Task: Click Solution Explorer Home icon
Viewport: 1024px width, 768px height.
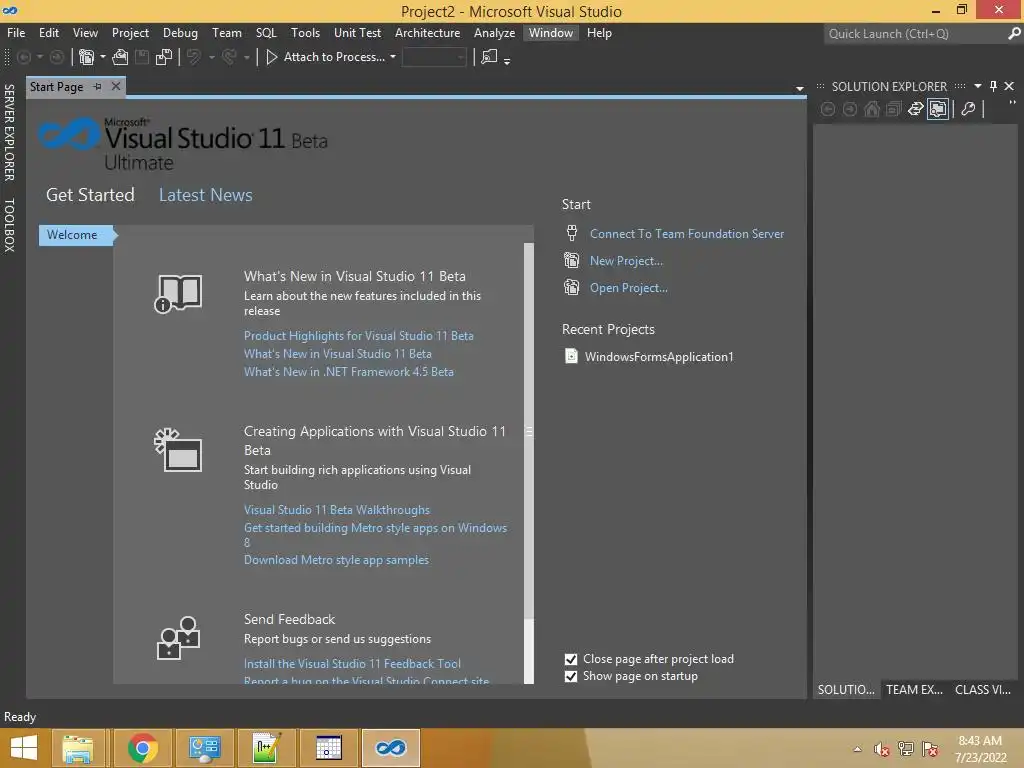Action: point(872,109)
